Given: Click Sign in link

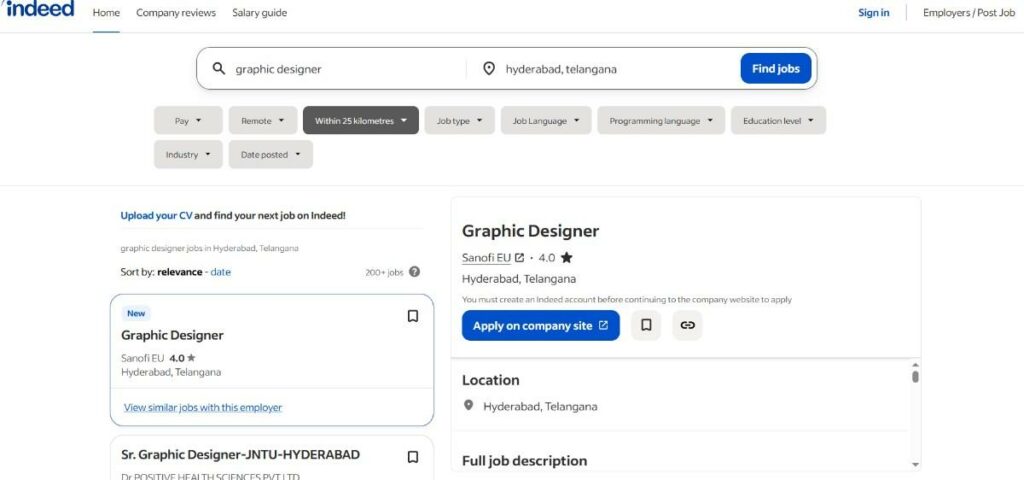Looking at the screenshot, I should (873, 12).
